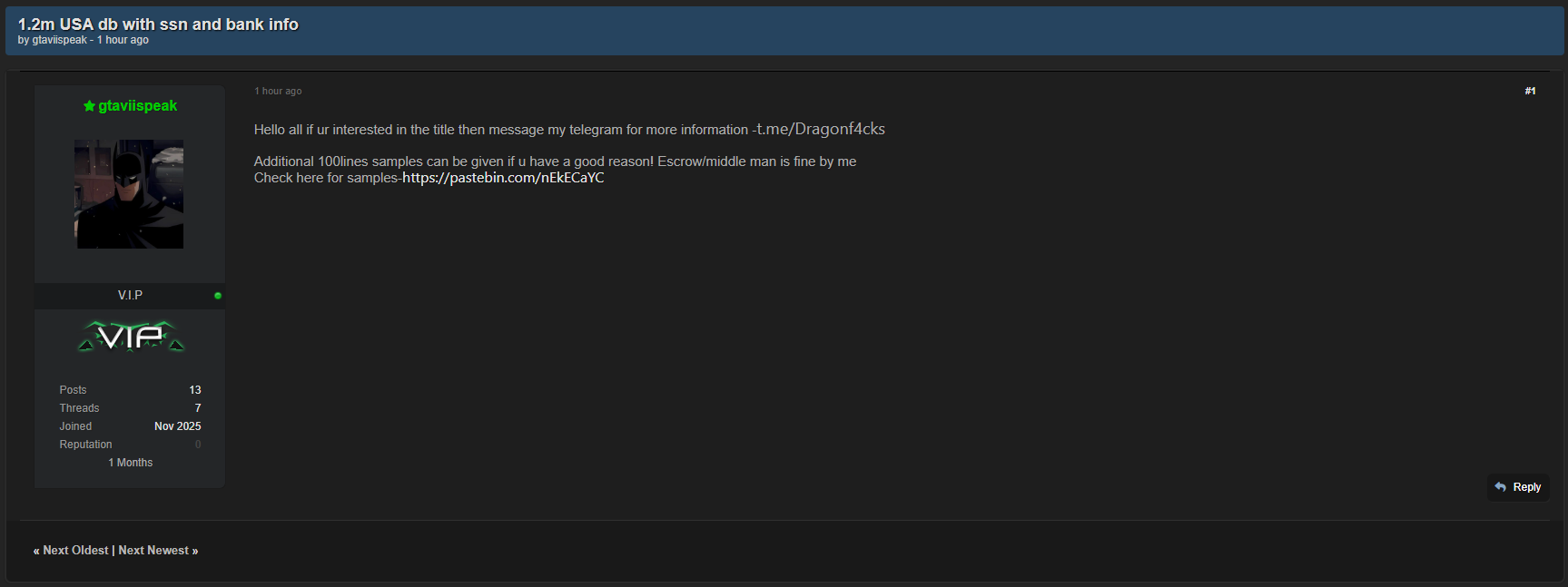Click the "1 Months" membership label
Viewport: 1568px width, 587px height.
pyautogui.click(x=131, y=463)
